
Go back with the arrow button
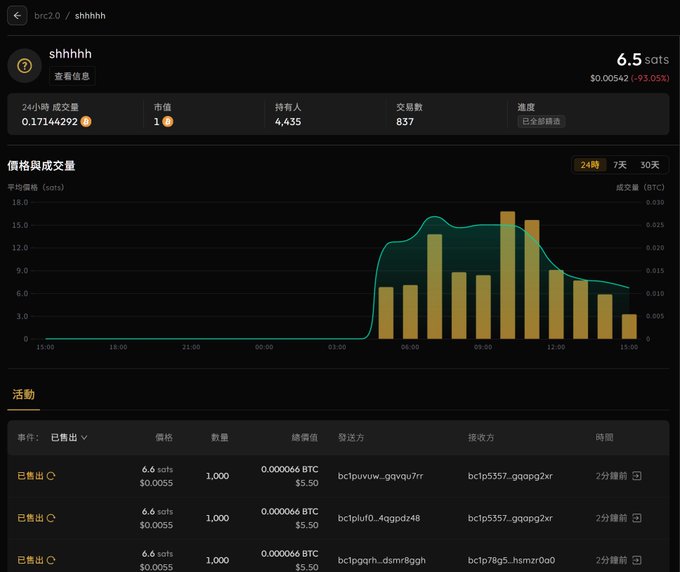pyautogui.click(x=17, y=16)
